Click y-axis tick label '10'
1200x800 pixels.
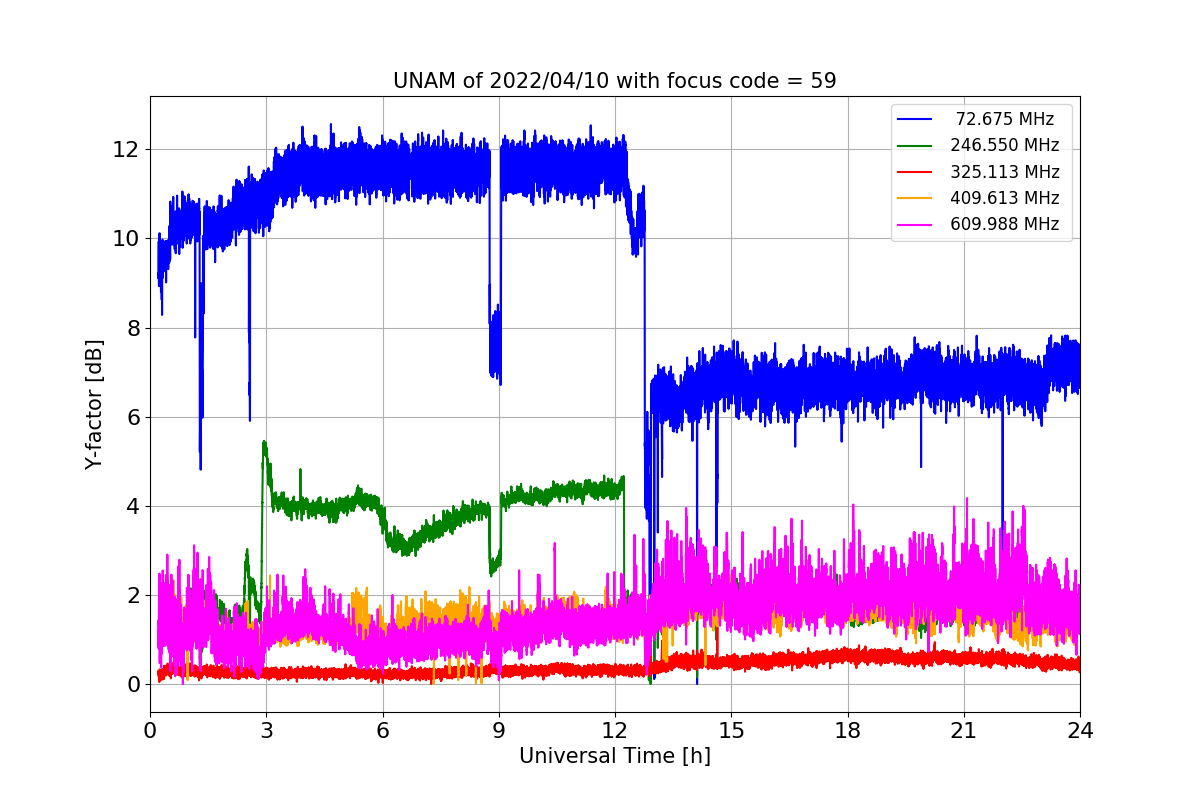pyautogui.click(x=125, y=239)
